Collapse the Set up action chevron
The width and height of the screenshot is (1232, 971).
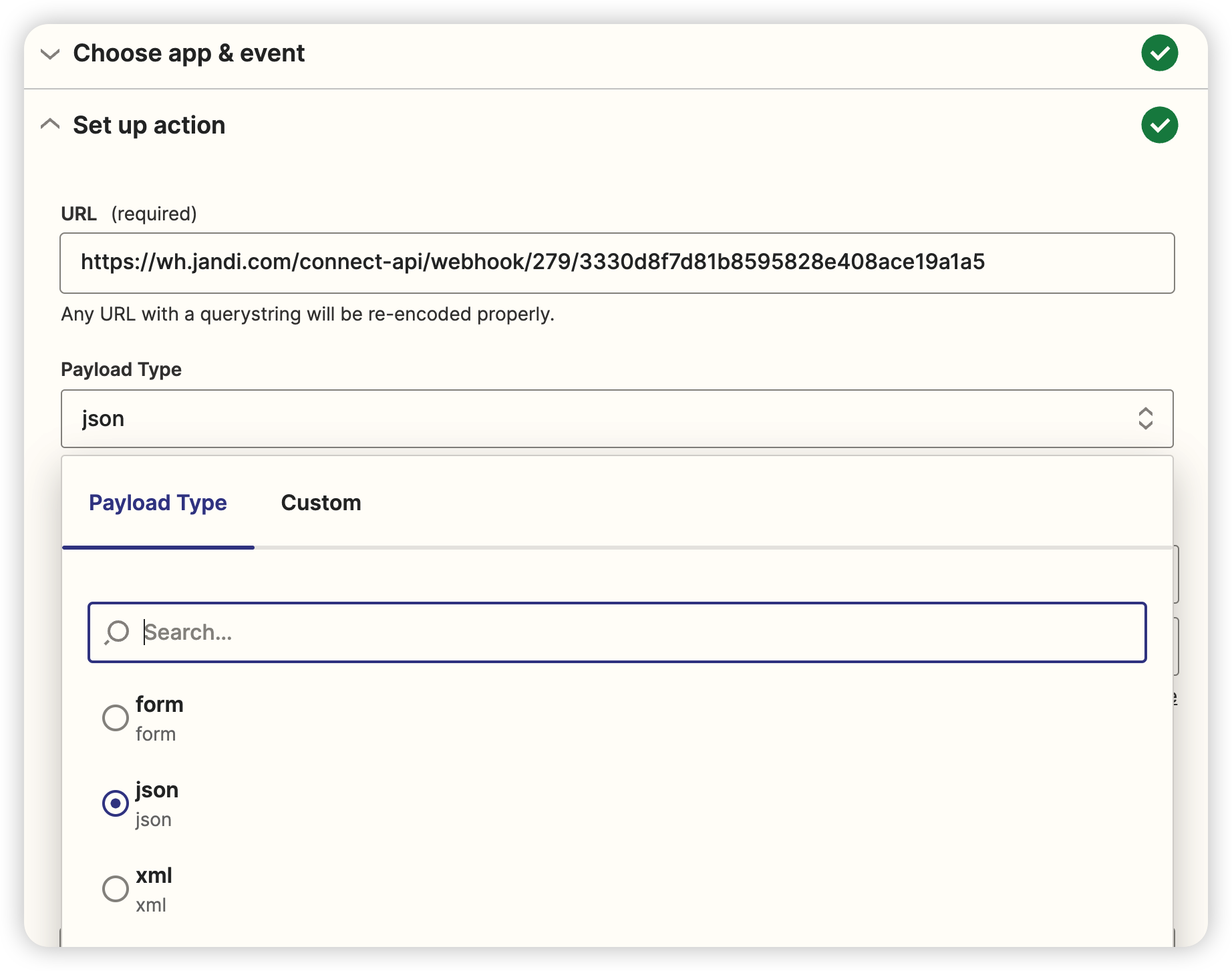50,124
